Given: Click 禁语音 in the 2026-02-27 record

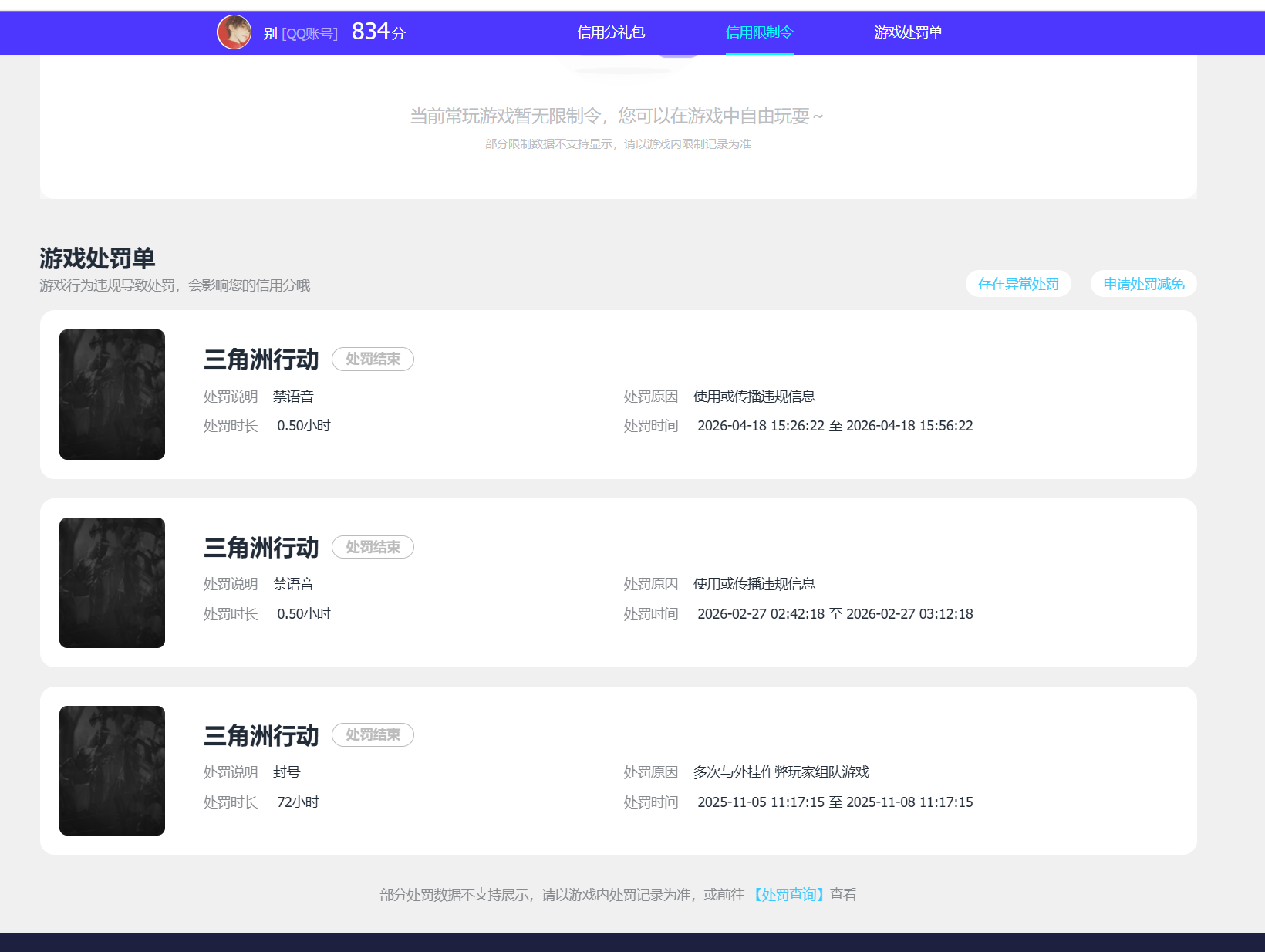Looking at the screenshot, I should tap(293, 584).
